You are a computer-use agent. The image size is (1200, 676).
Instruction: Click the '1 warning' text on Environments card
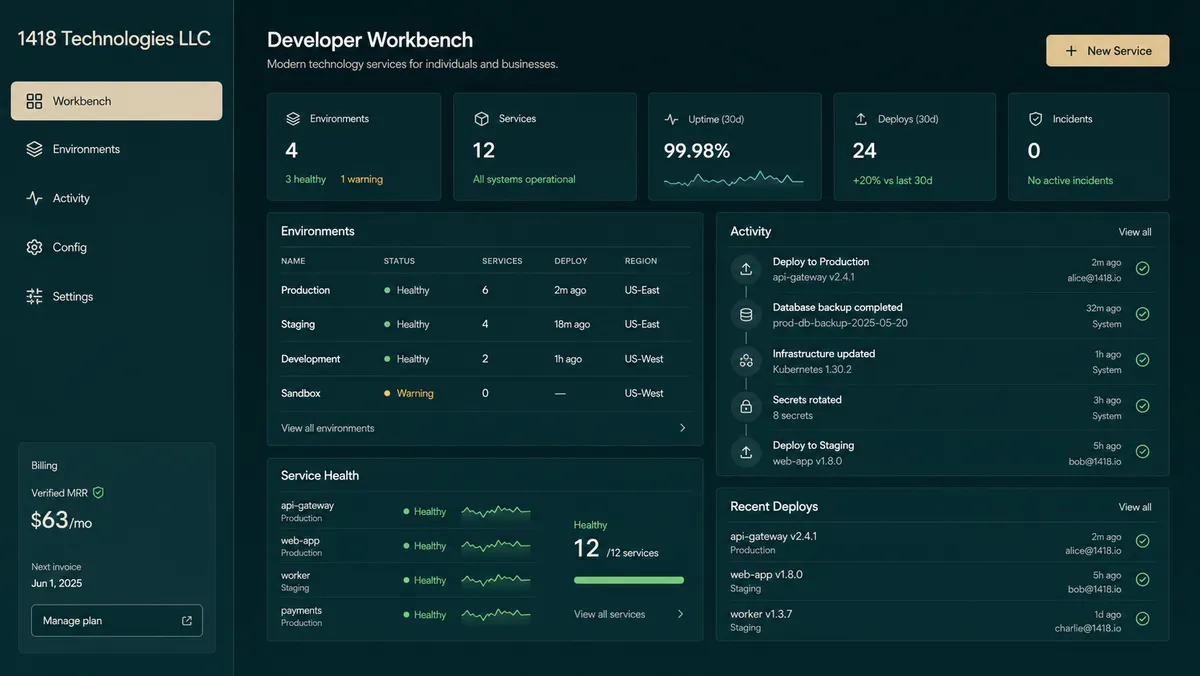(362, 179)
